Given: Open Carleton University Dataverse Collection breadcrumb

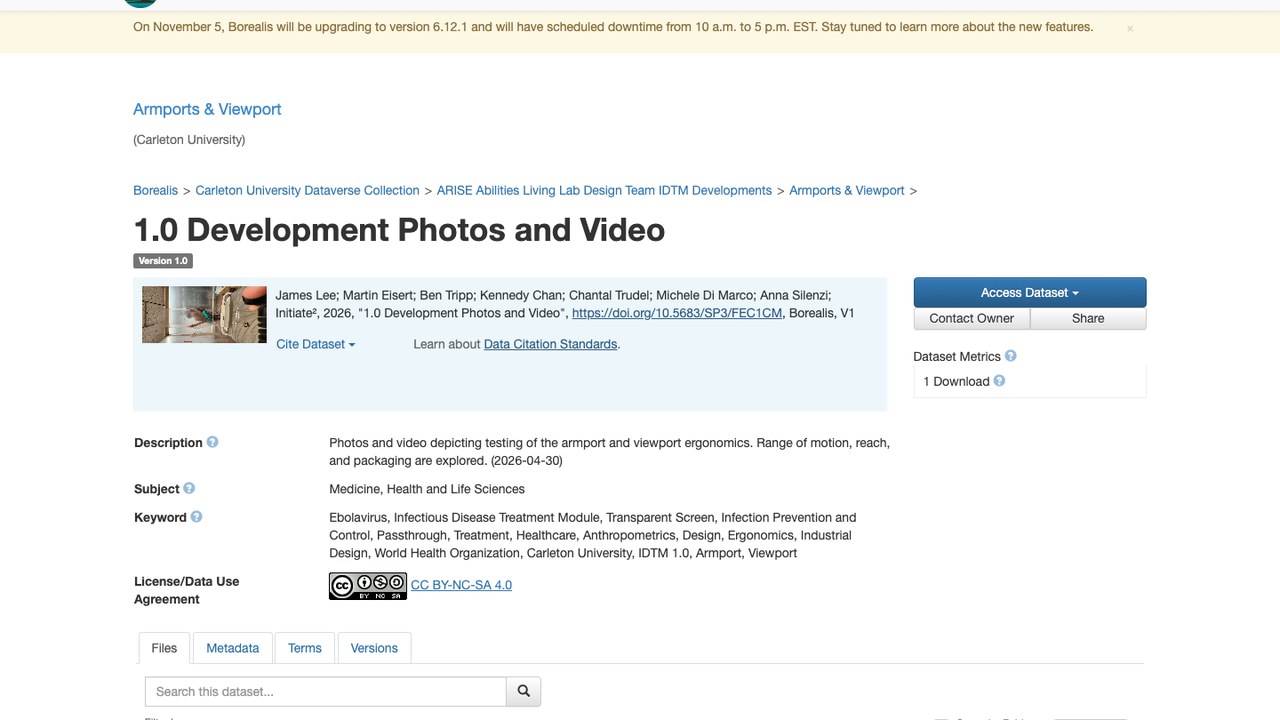Looking at the screenshot, I should [307, 190].
